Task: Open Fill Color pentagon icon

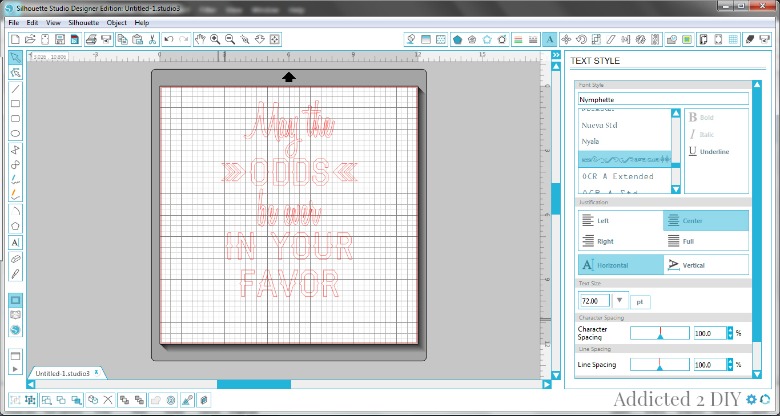Action: 457,40
